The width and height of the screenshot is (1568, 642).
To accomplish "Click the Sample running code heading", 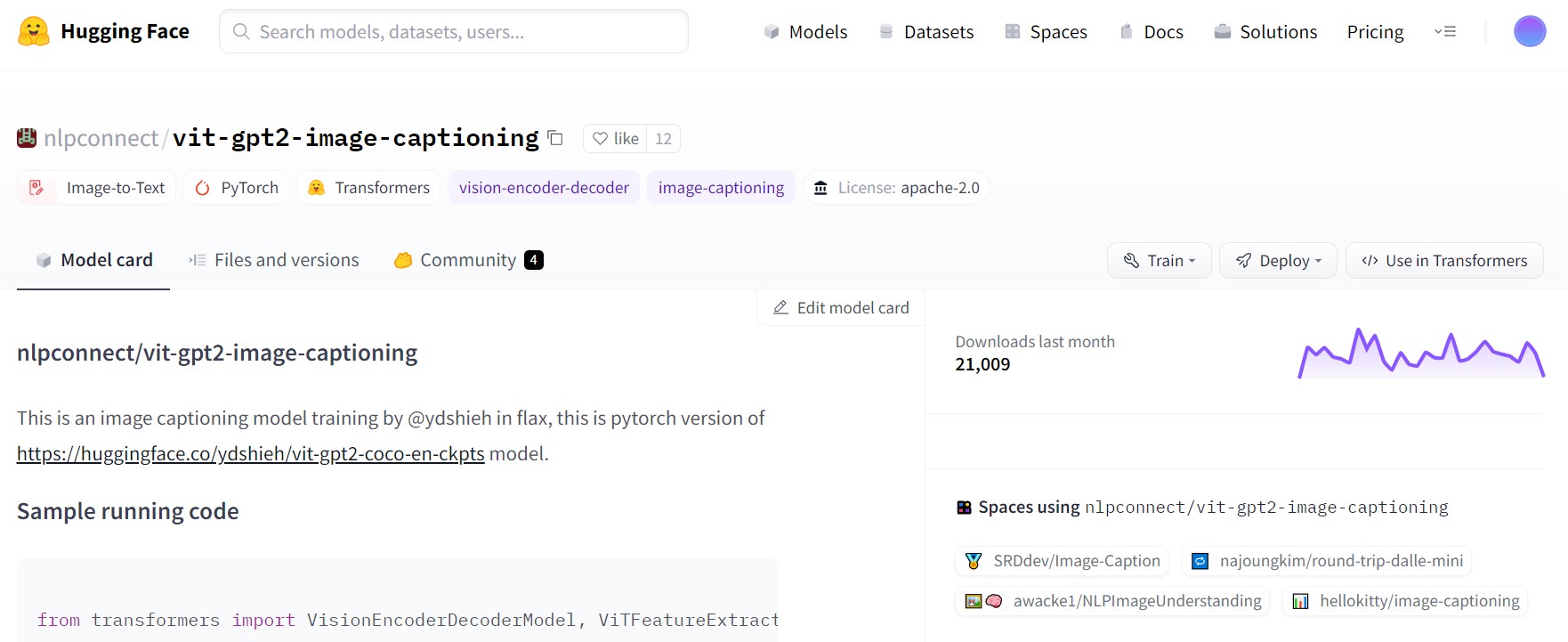I will pyautogui.click(x=128, y=512).
